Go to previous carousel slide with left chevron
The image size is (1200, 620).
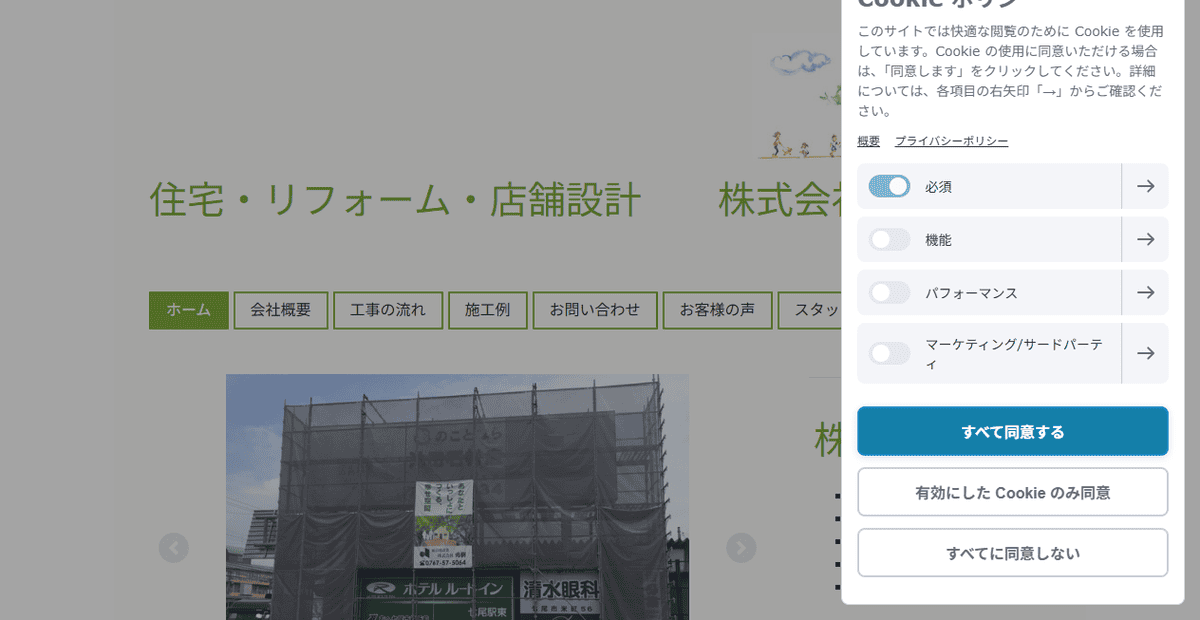coord(174,548)
